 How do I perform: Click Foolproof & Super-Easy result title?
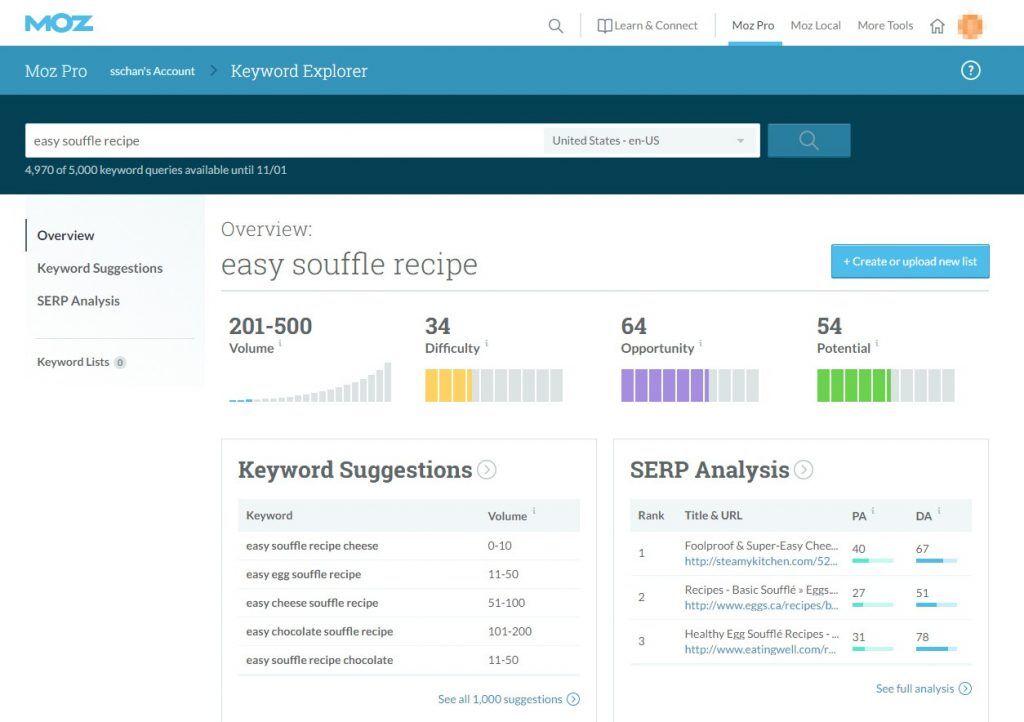click(761, 546)
